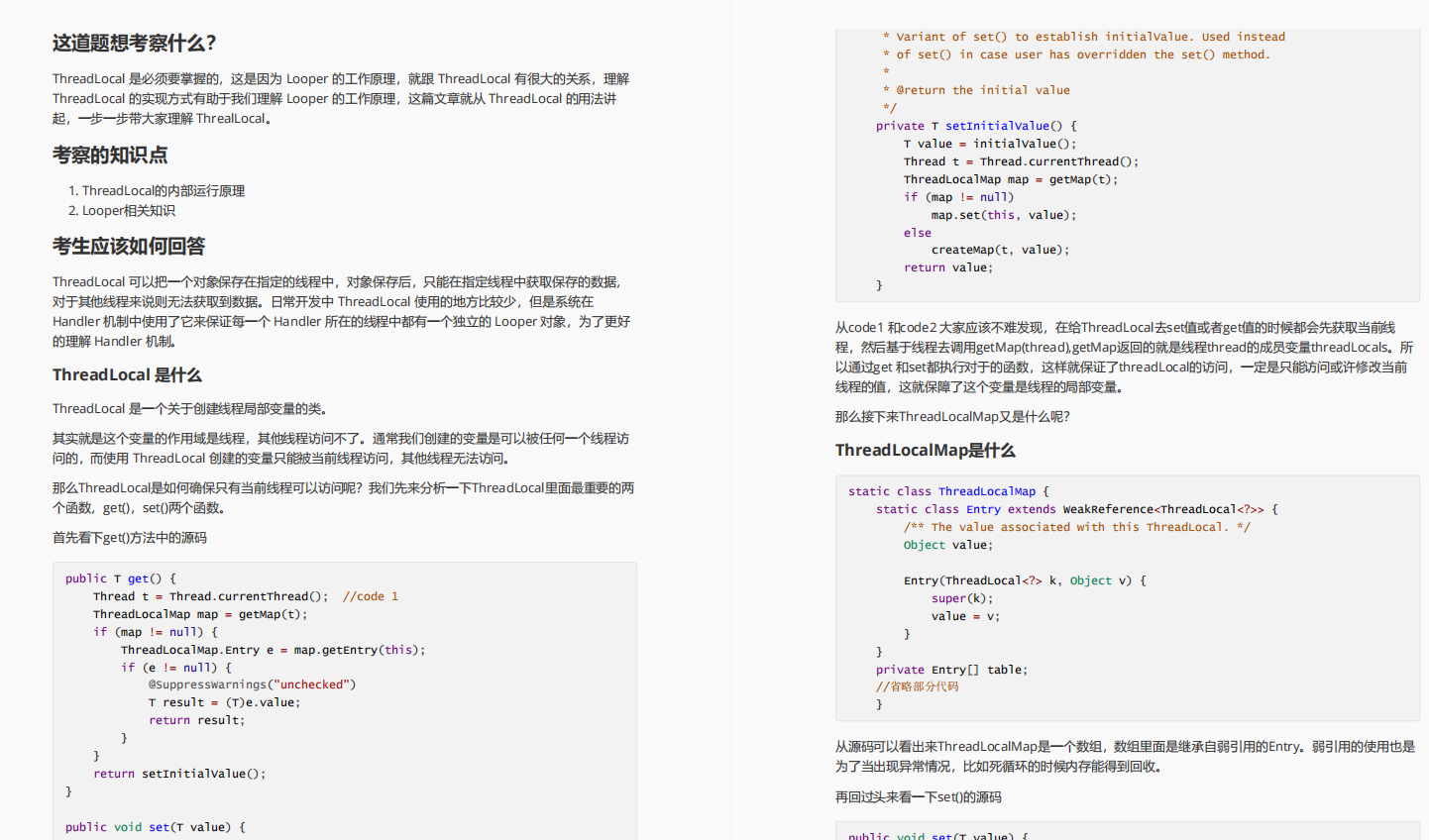Click code line value = v;
The width and height of the screenshot is (1429, 840).
966,616
